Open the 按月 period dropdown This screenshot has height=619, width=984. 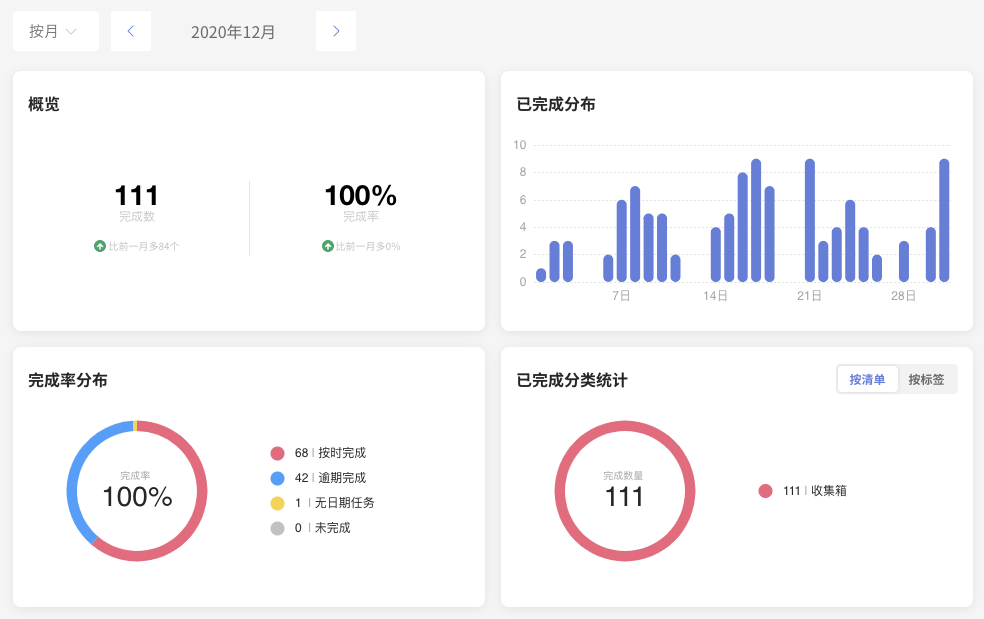[56, 31]
